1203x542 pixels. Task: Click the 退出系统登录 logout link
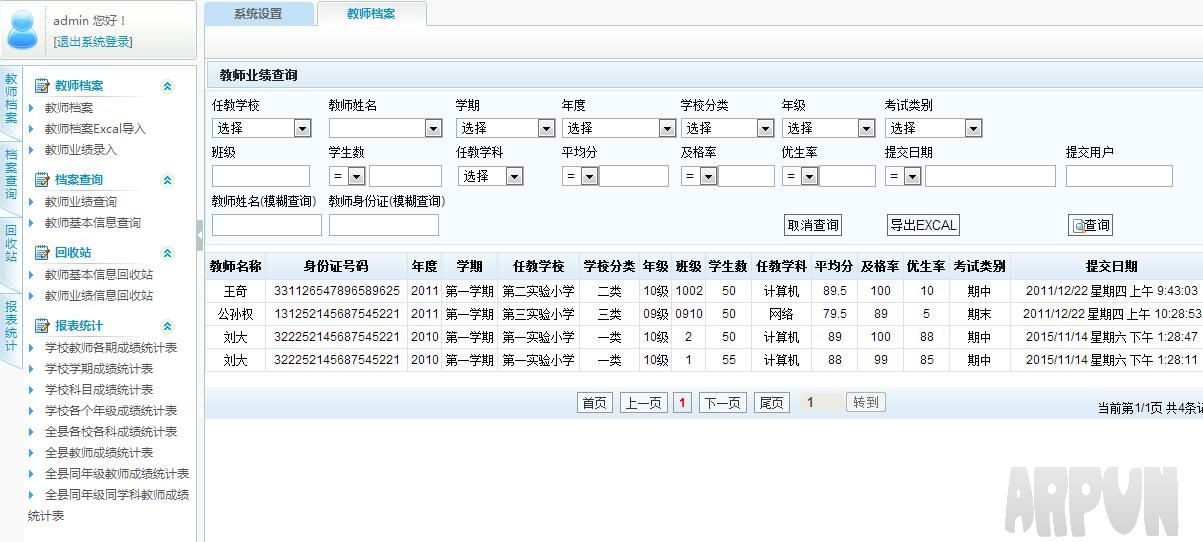pos(93,41)
